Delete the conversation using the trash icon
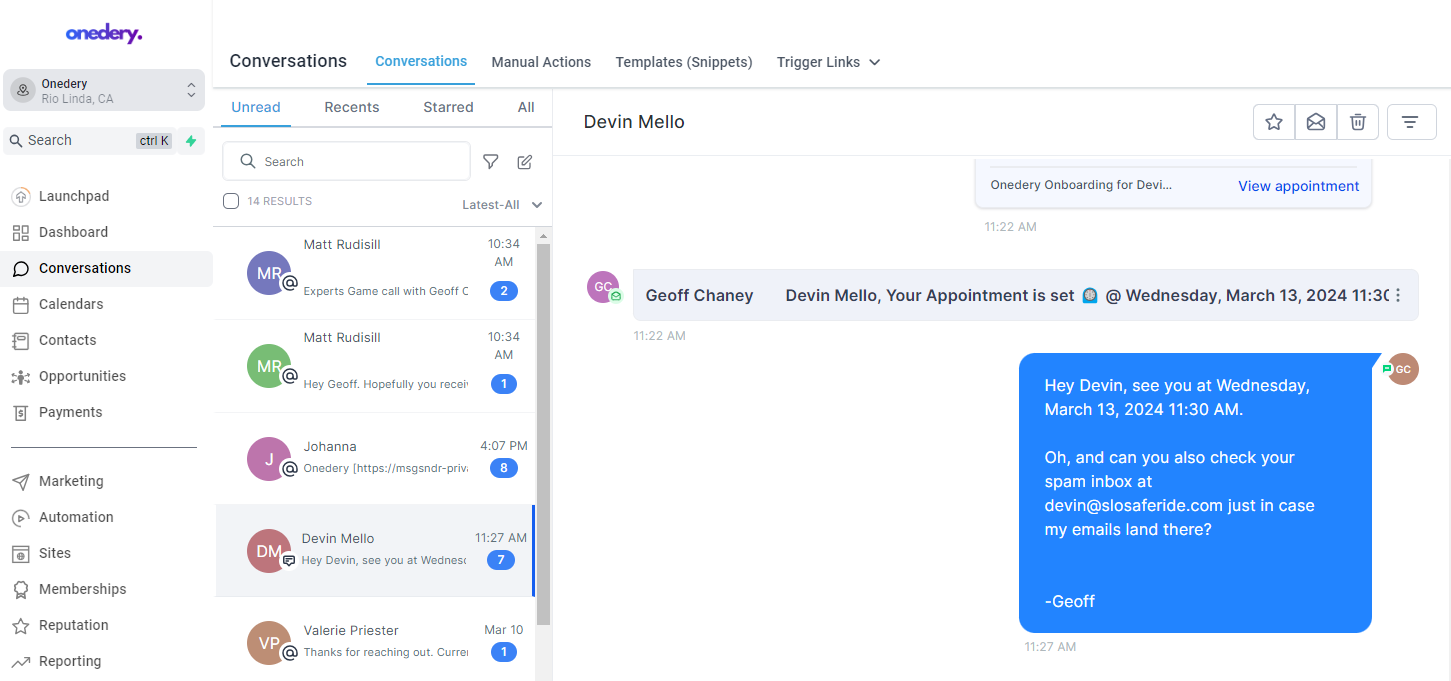1451x681 pixels. pyautogui.click(x=1357, y=121)
